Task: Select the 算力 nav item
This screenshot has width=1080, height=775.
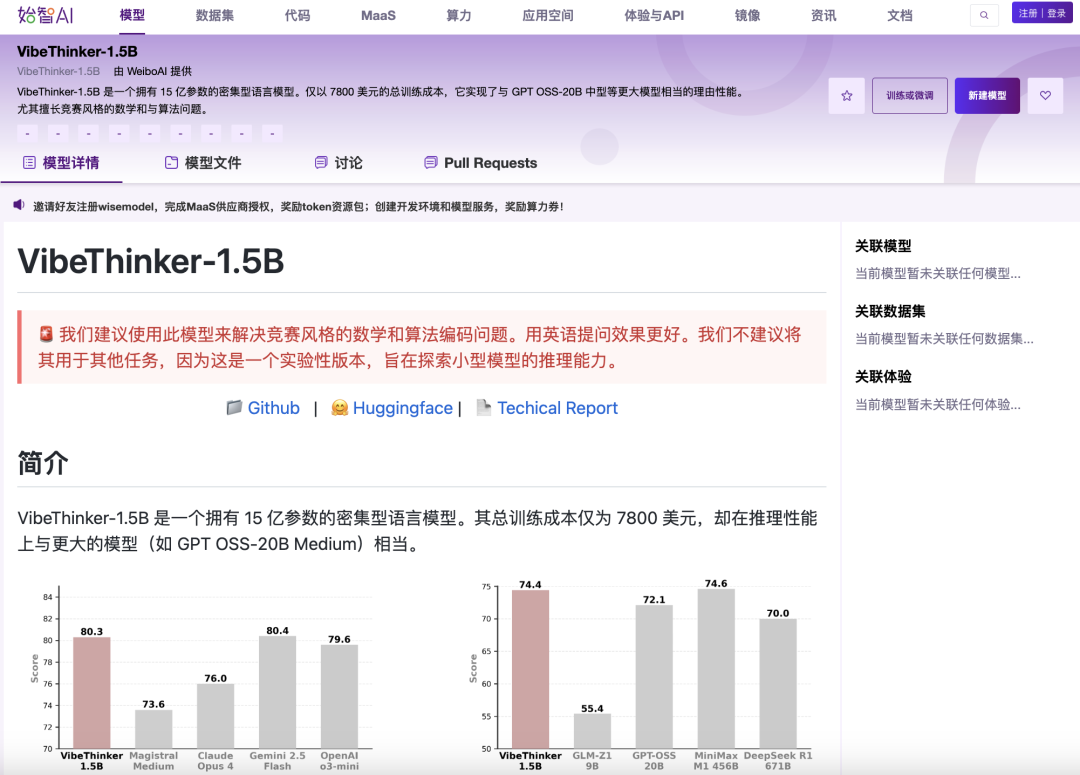Action: click(459, 15)
